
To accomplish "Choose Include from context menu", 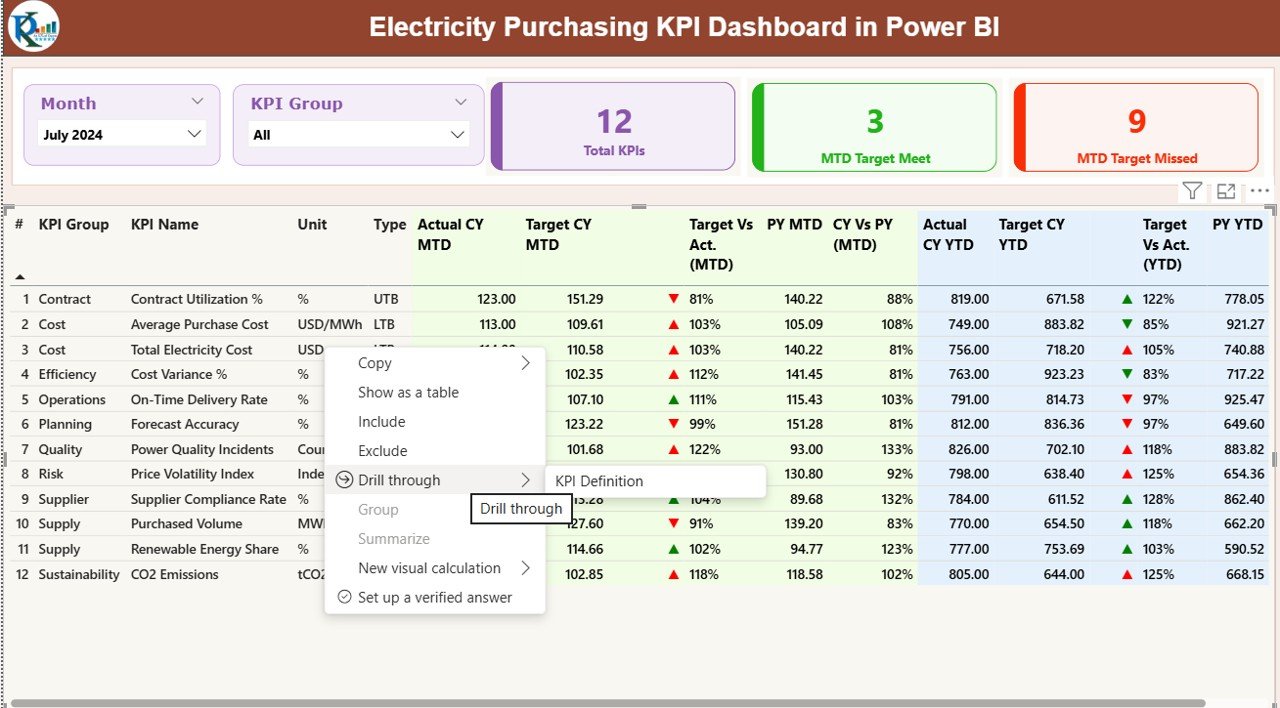I will (382, 422).
